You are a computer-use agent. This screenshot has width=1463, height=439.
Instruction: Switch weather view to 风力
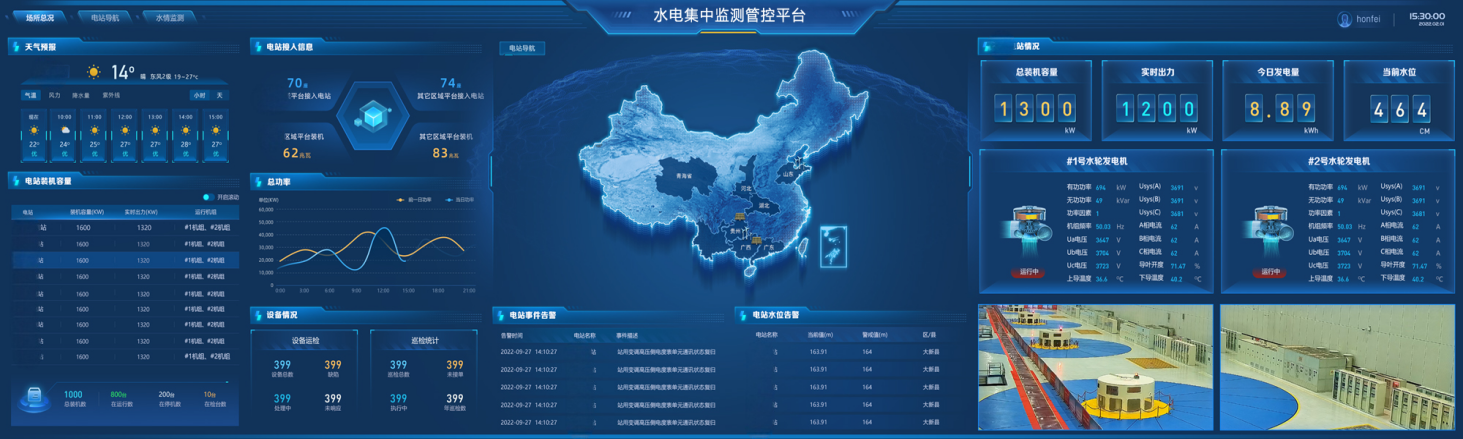pyautogui.click(x=55, y=96)
